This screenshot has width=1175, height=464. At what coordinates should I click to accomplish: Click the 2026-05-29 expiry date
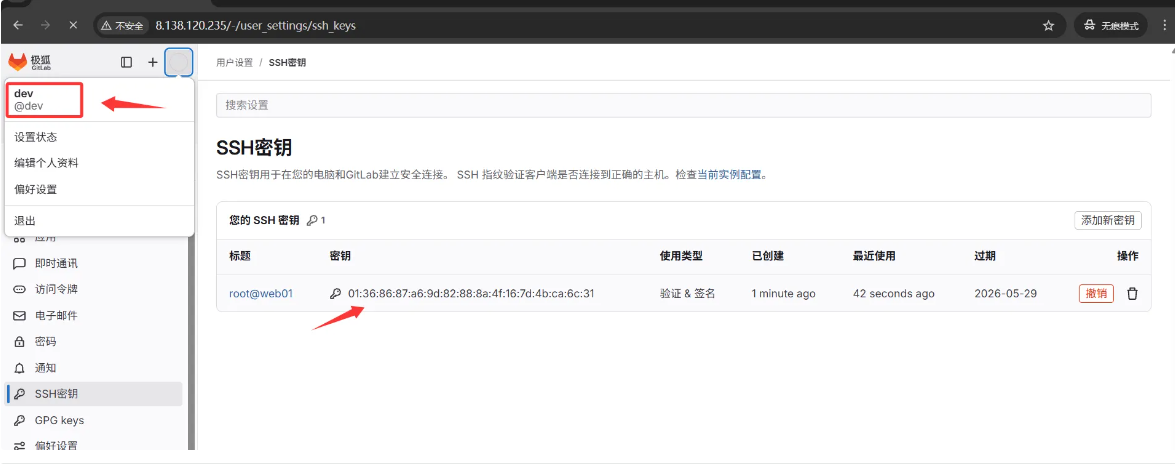click(x=1006, y=294)
